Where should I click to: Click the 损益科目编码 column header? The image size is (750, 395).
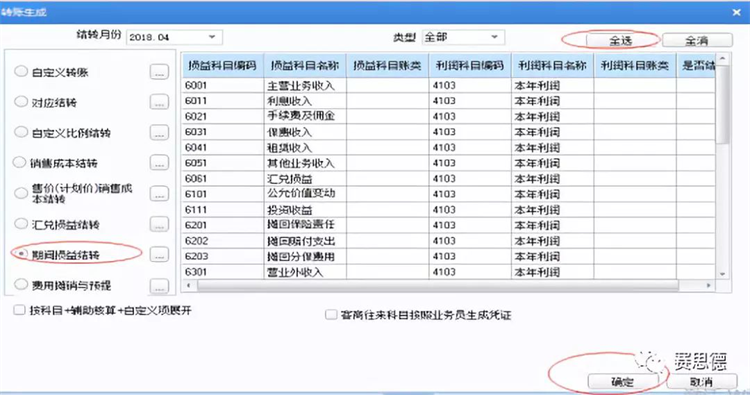click(222, 66)
